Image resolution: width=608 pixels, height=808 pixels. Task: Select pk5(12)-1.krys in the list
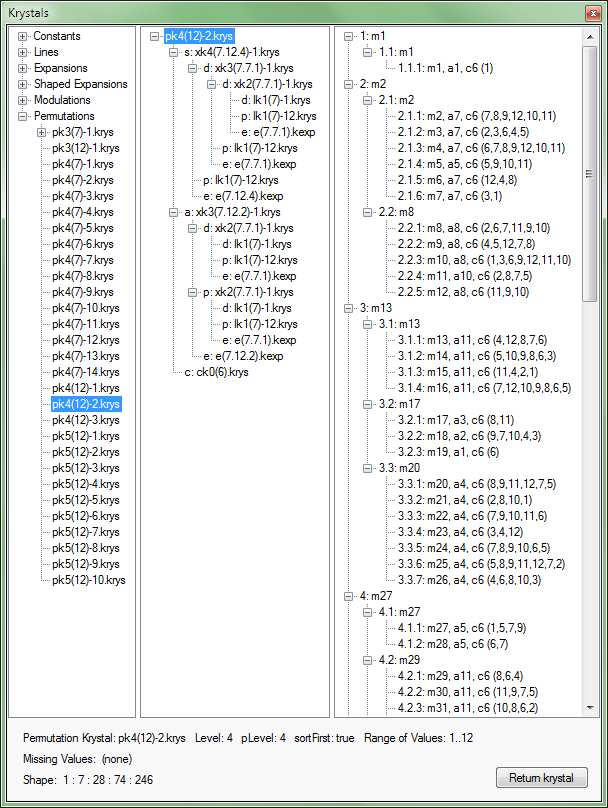tap(86, 436)
